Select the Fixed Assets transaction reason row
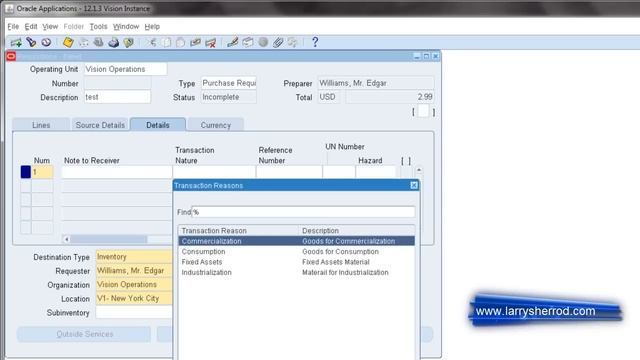This screenshot has width=640, height=360. pyautogui.click(x=296, y=262)
